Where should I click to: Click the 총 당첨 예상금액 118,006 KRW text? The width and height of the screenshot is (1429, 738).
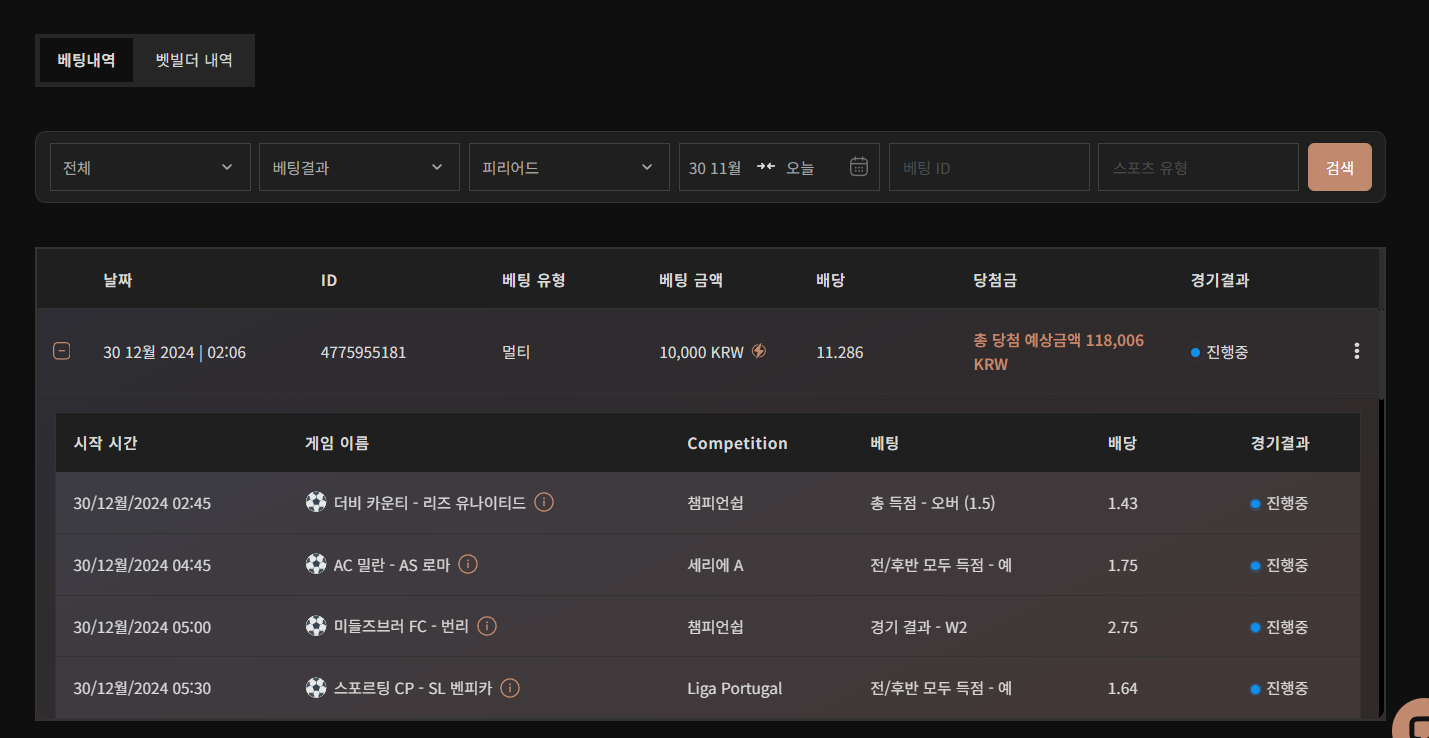(1058, 352)
